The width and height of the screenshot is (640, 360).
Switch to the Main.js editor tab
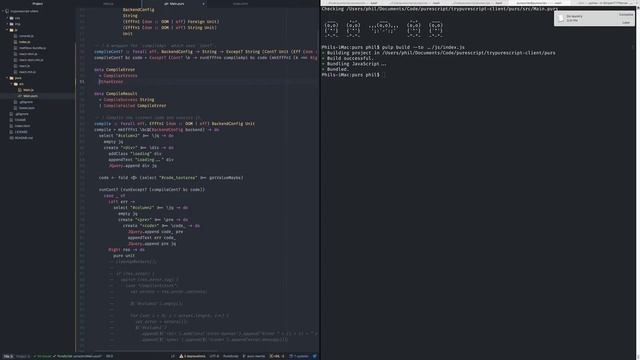tap(108, 4)
